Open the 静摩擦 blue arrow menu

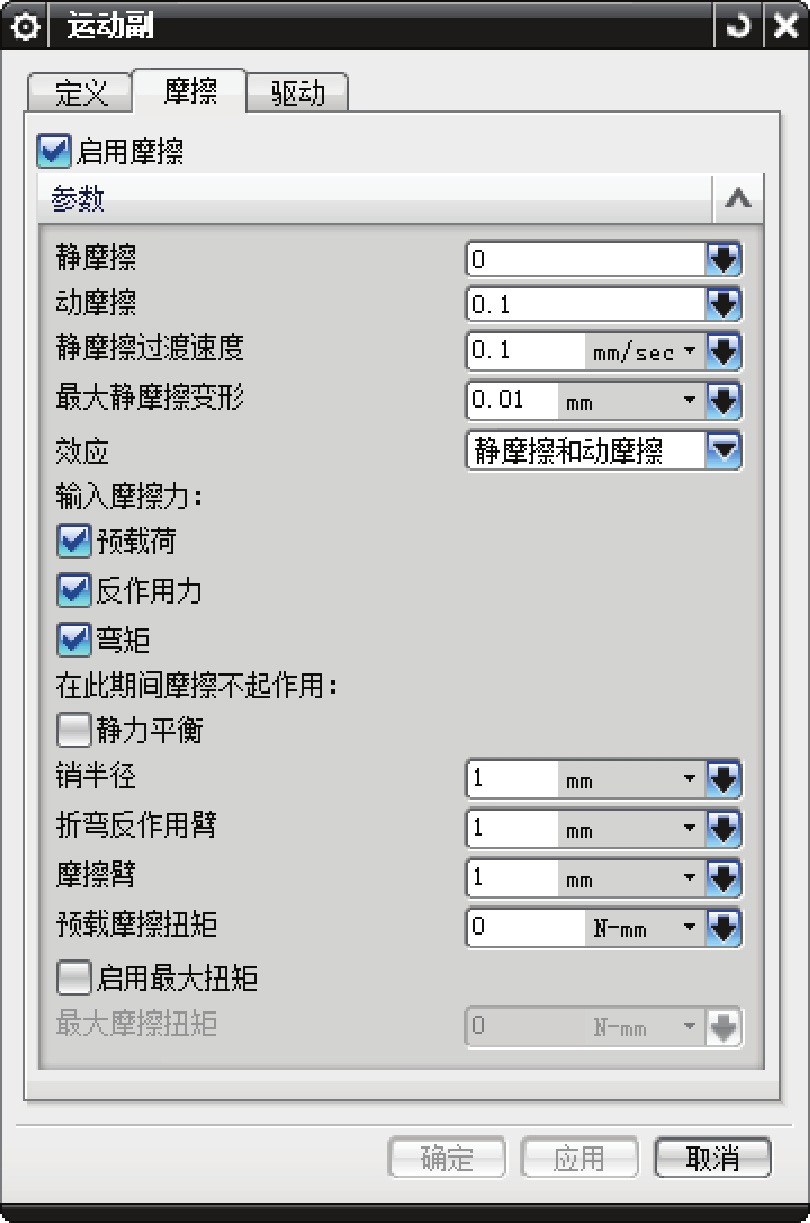tap(723, 259)
